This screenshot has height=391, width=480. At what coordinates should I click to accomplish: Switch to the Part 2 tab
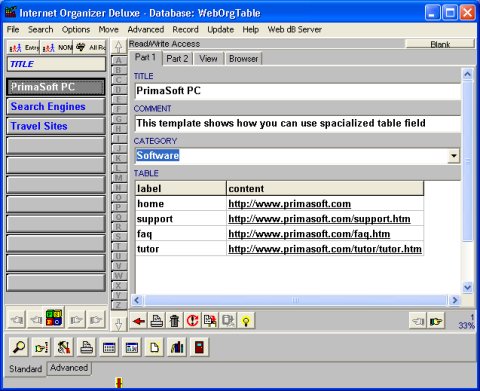click(x=177, y=59)
